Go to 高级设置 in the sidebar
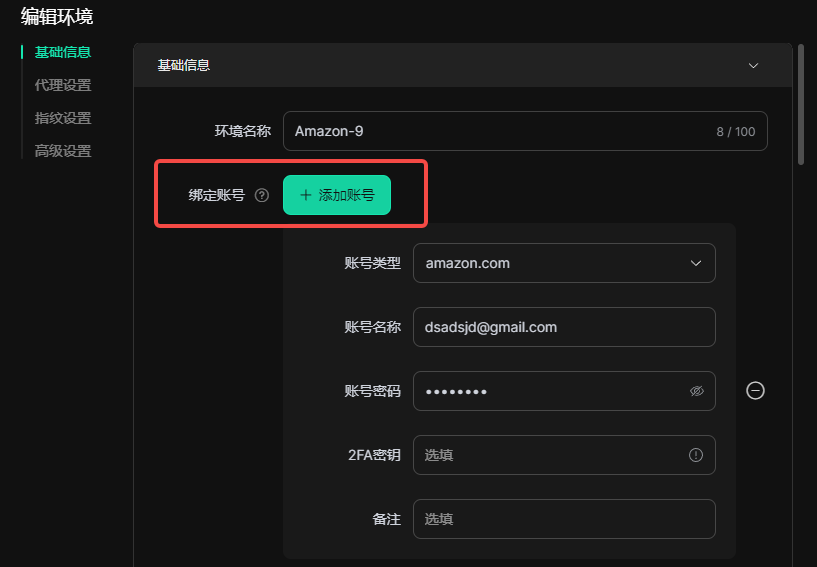 tap(63, 151)
